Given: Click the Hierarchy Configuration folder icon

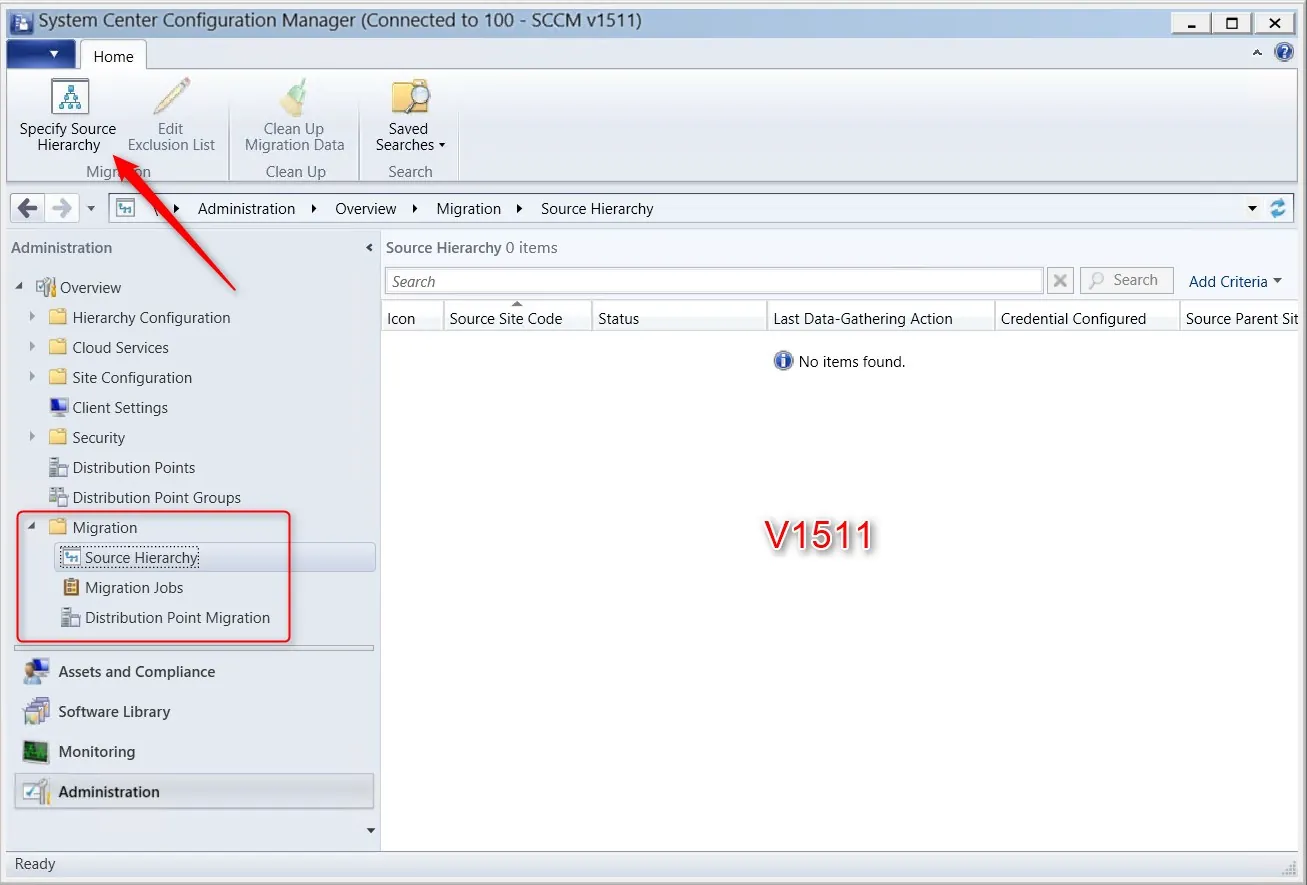Looking at the screenshot, I should pos(58,317).
